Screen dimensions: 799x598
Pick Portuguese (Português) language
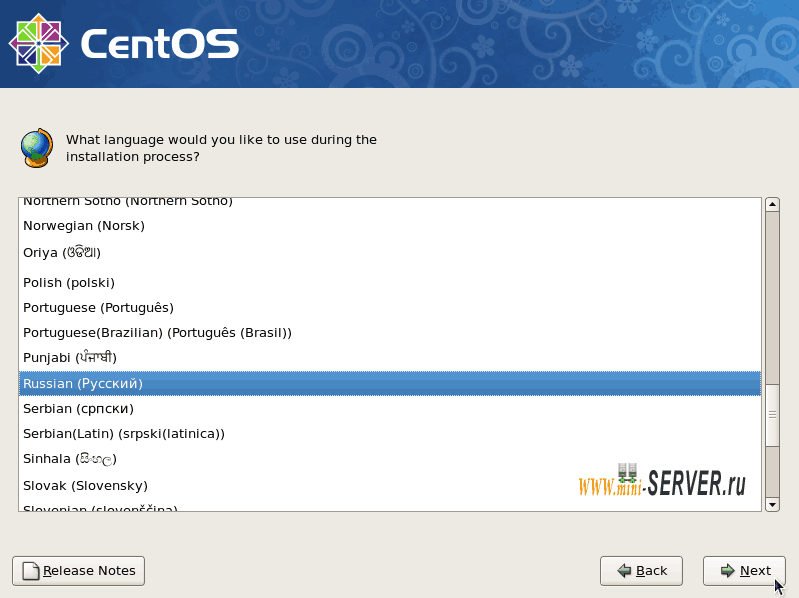390,308
